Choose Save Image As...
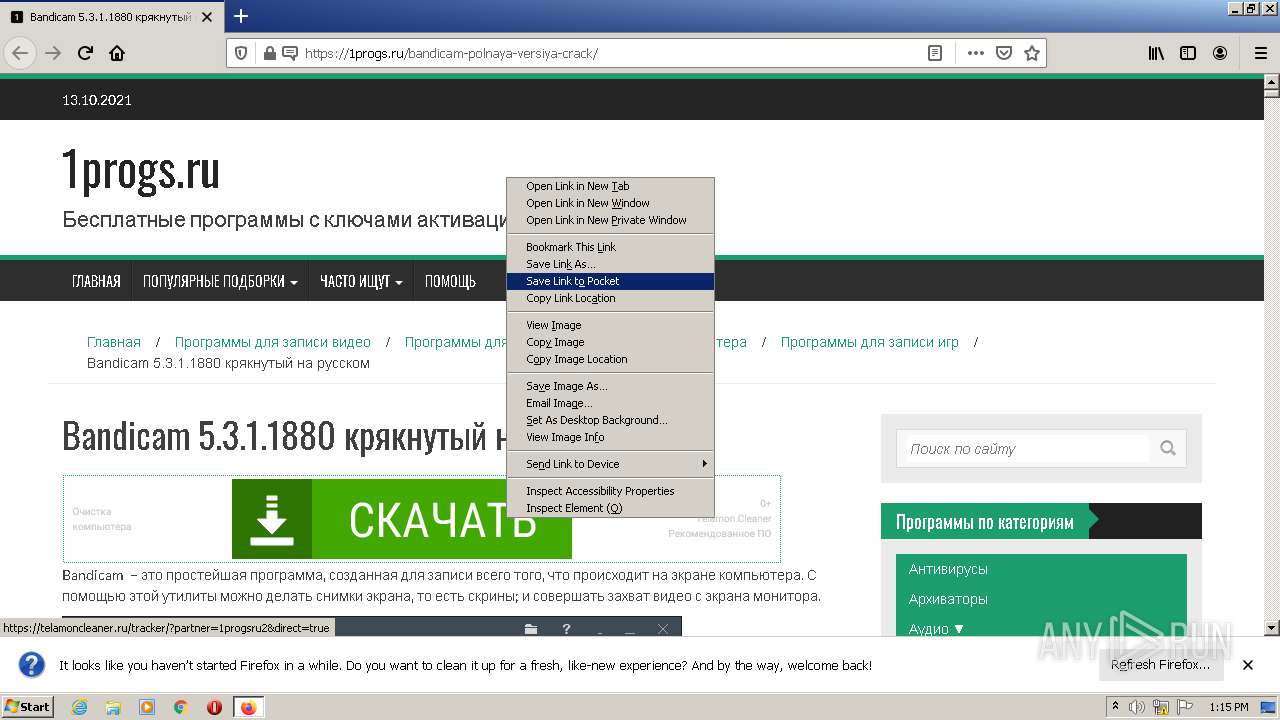The width and height of the screenshot is (1280, 720). pos(610,386)
